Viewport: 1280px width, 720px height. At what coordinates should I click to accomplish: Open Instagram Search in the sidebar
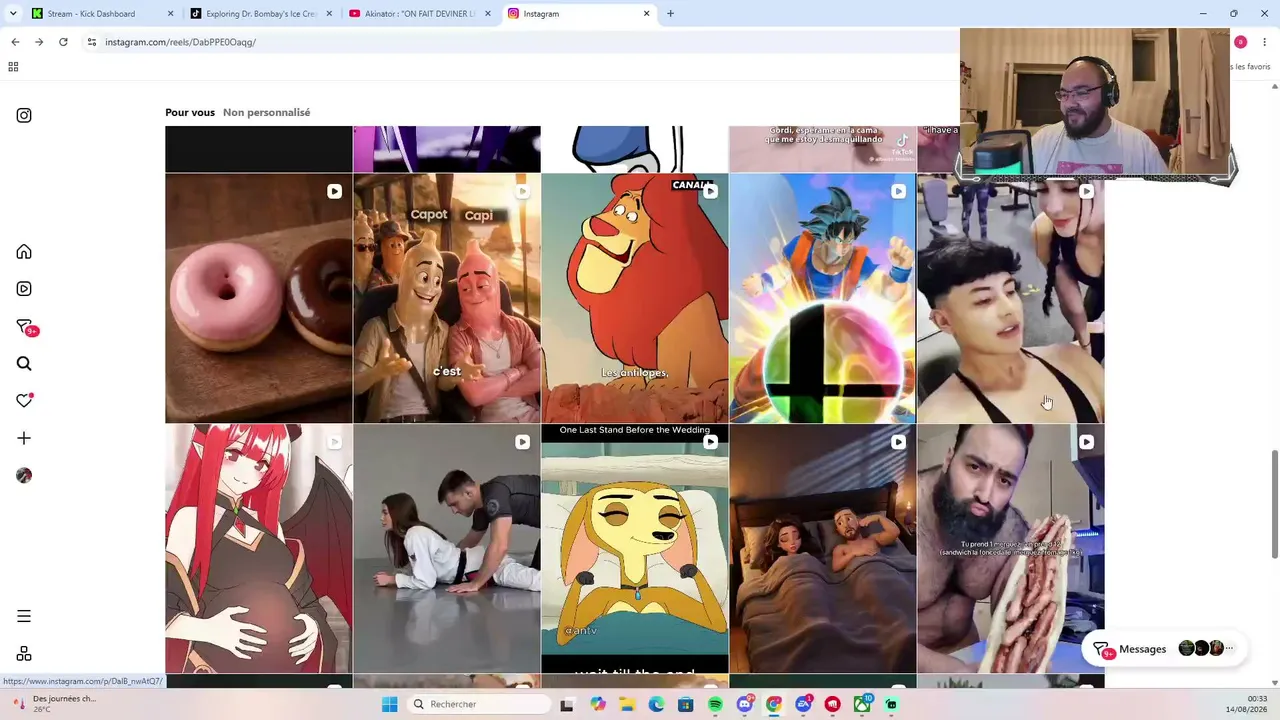[x=24, y=364]
